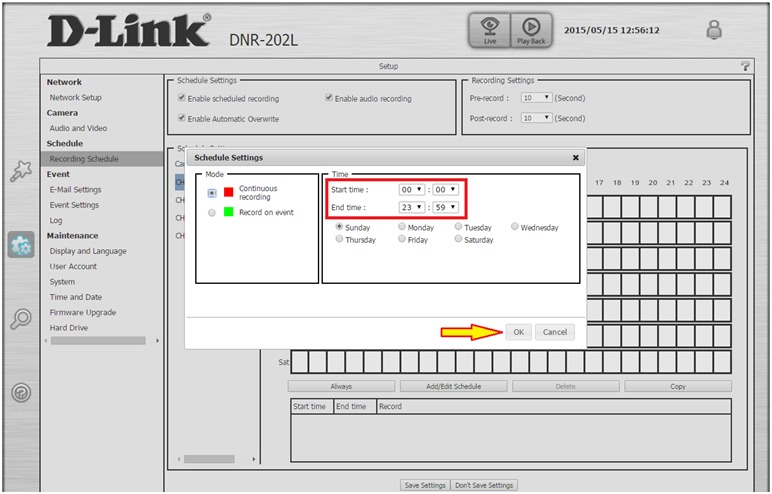Select the Friday radio button
Screen dimensions: 772x494
[402, 240]
